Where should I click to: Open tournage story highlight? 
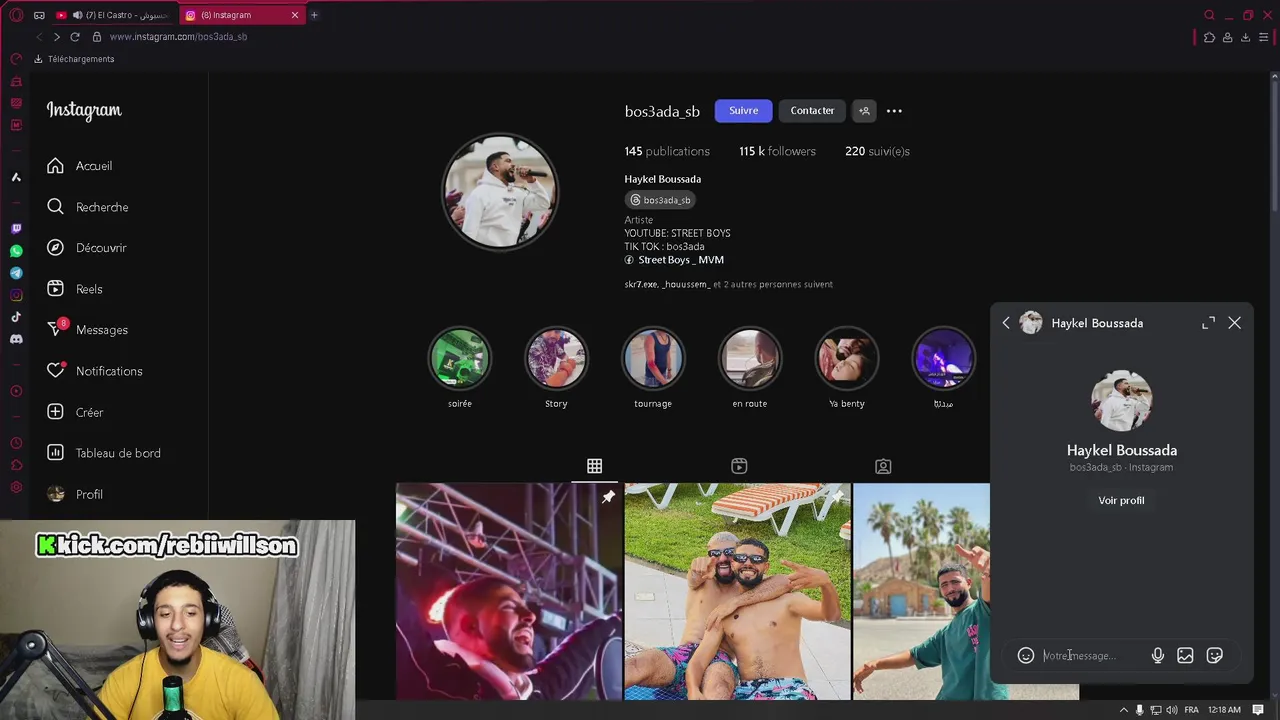[653, 358]
